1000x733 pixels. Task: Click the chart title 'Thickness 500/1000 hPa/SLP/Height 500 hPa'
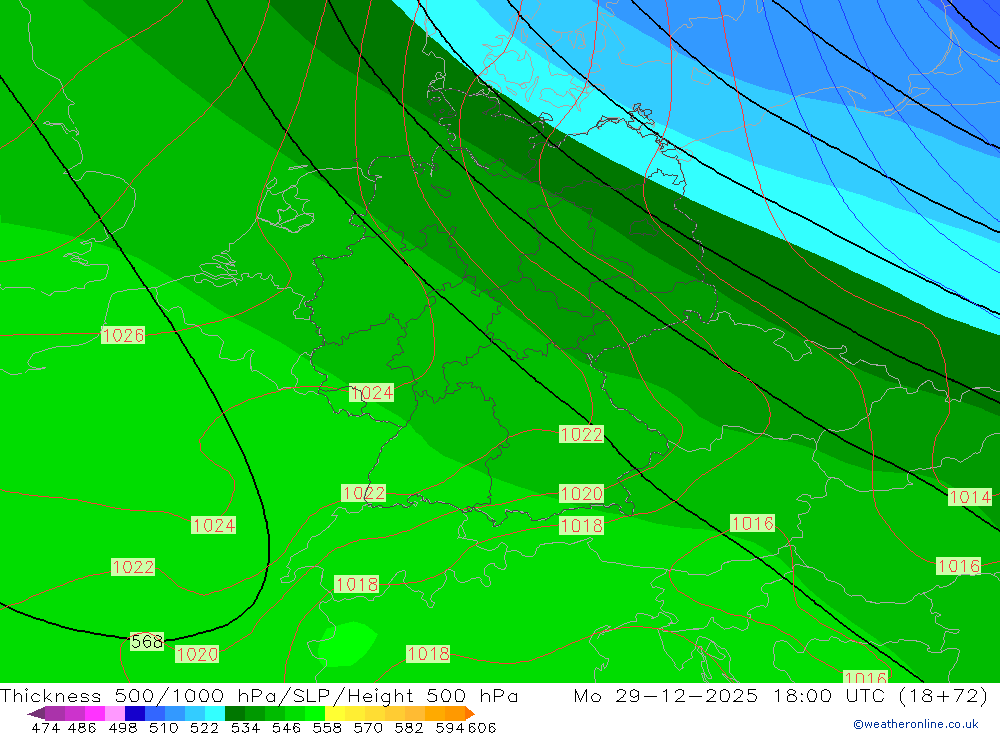coord(259,695)
